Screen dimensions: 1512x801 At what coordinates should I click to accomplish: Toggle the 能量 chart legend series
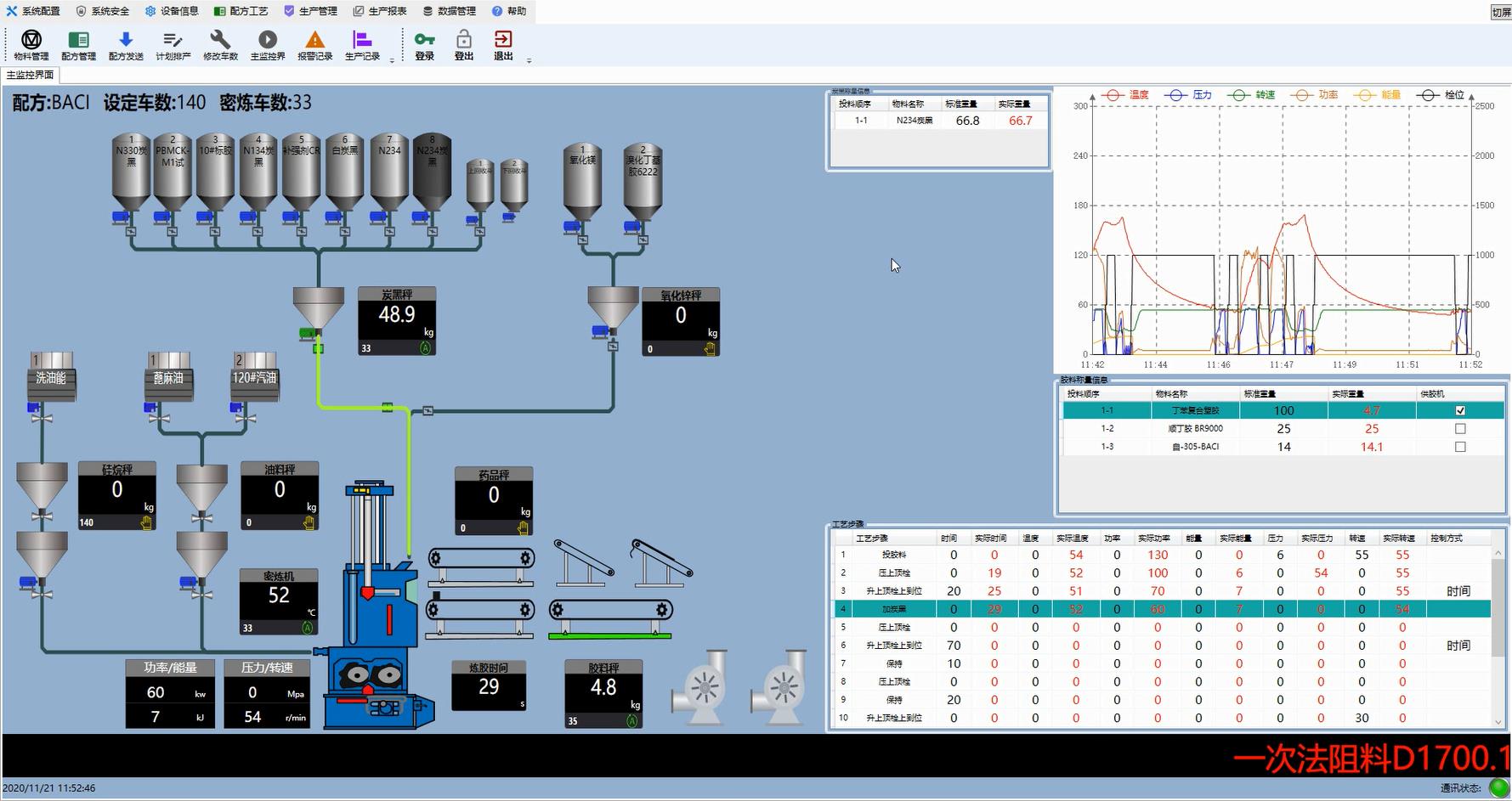point(1377,95)
